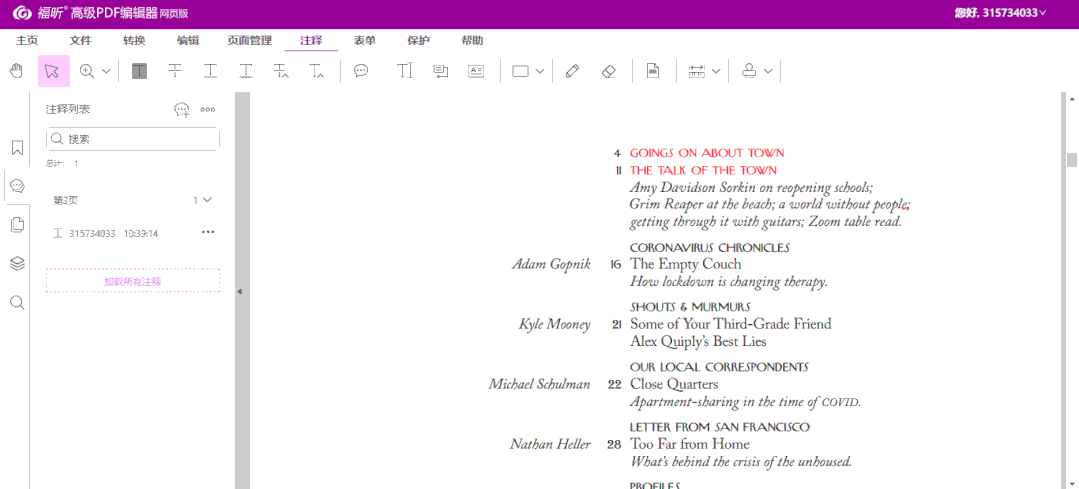
Task: Toggle the highlight text tool
Action: pyautogui.click(x=139, y=71)
